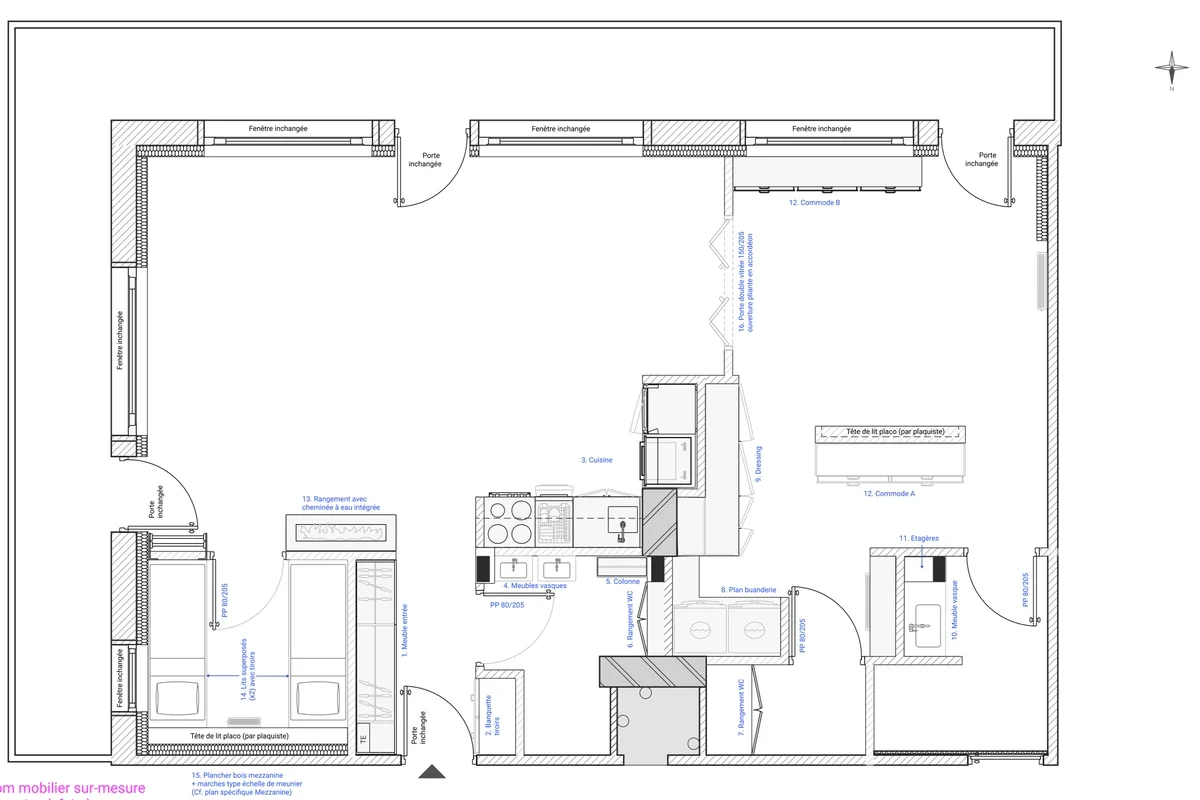Select the "3. Cuisine" annotation
1200x800 pixels.
coord(597,460)
